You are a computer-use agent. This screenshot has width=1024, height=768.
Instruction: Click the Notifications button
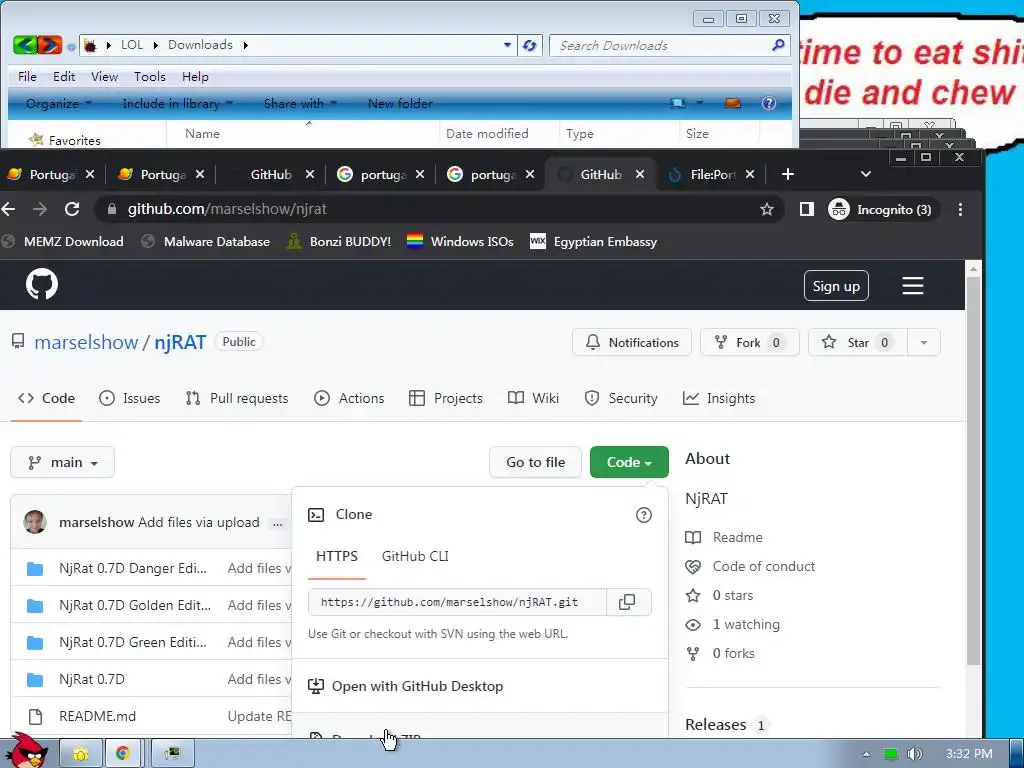[632, 342]
